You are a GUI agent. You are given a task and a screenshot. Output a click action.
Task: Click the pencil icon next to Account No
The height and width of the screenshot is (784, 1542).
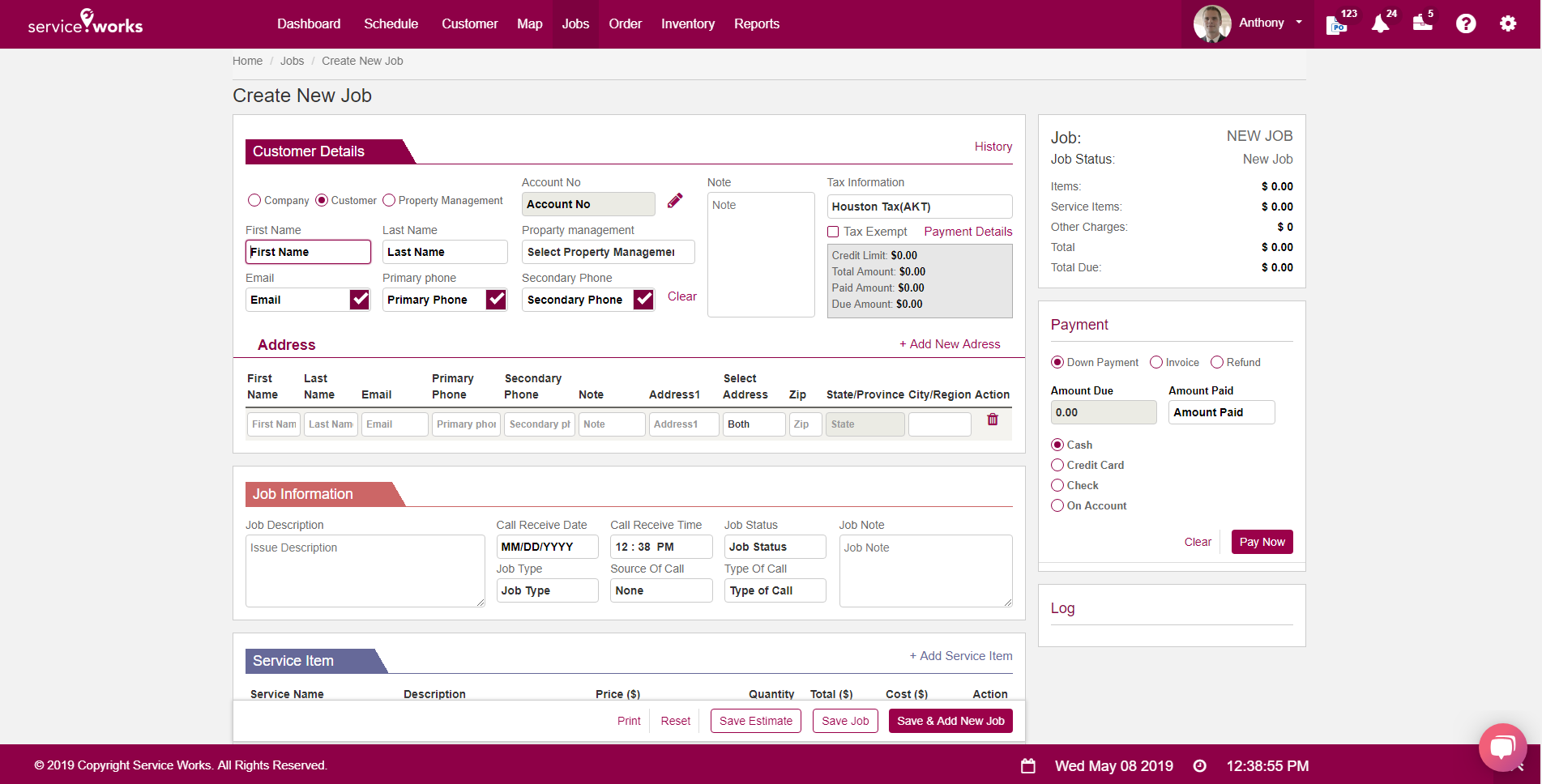(x=675, y=201)
